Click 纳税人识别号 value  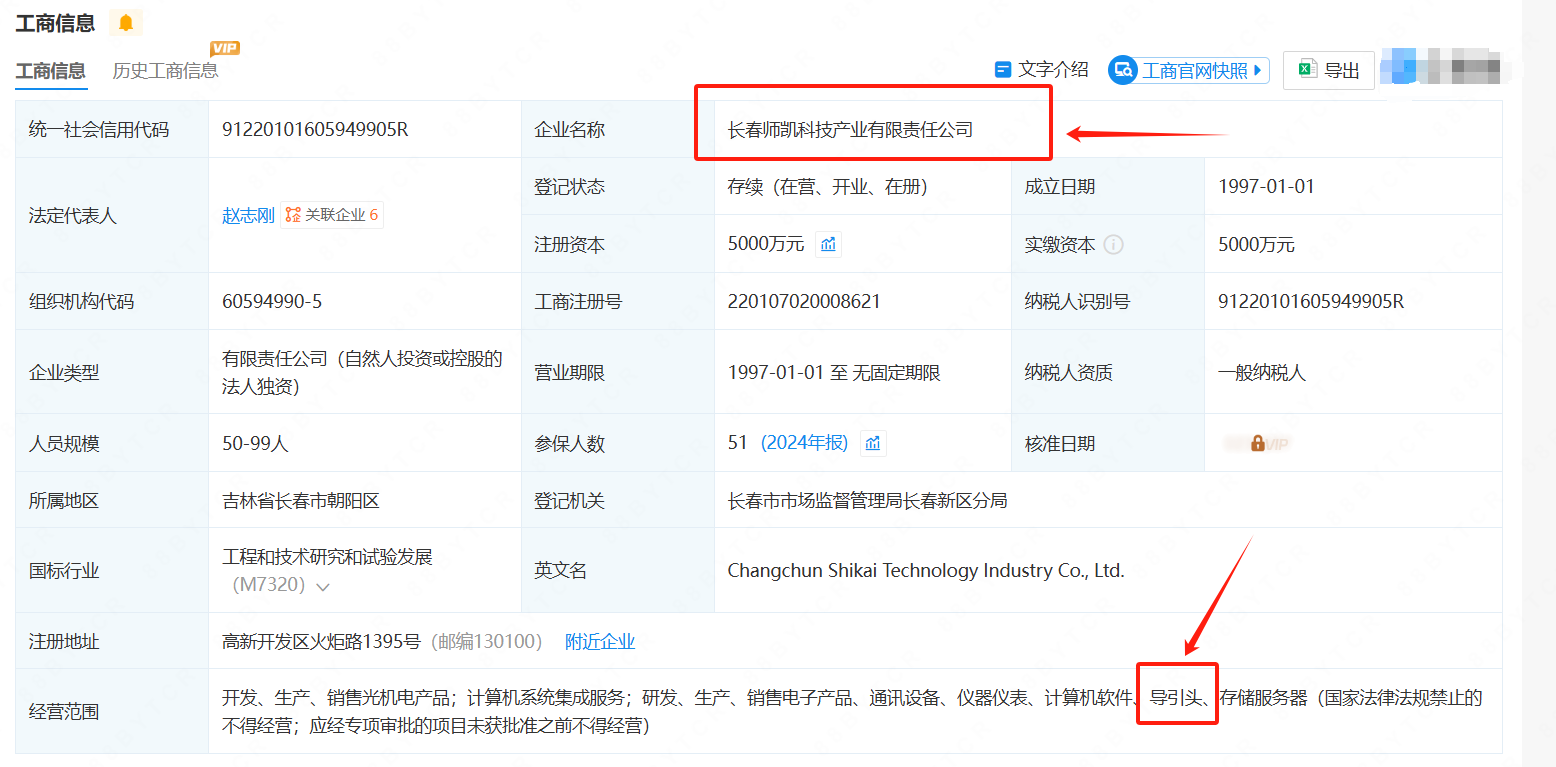pos(1311,301)
